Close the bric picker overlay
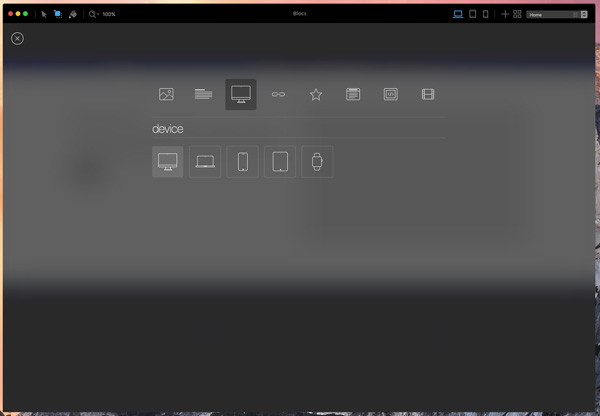This screenshot has width=600, height=416. [17, 38]
